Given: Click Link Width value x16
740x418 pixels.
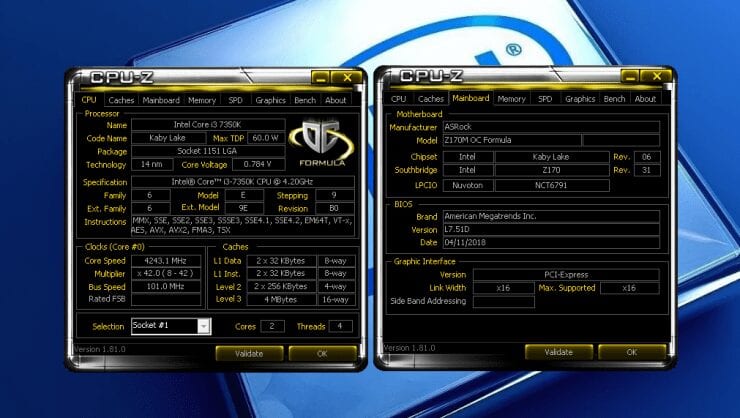Looking at the screenshot, I should click(x=504, y=288).
